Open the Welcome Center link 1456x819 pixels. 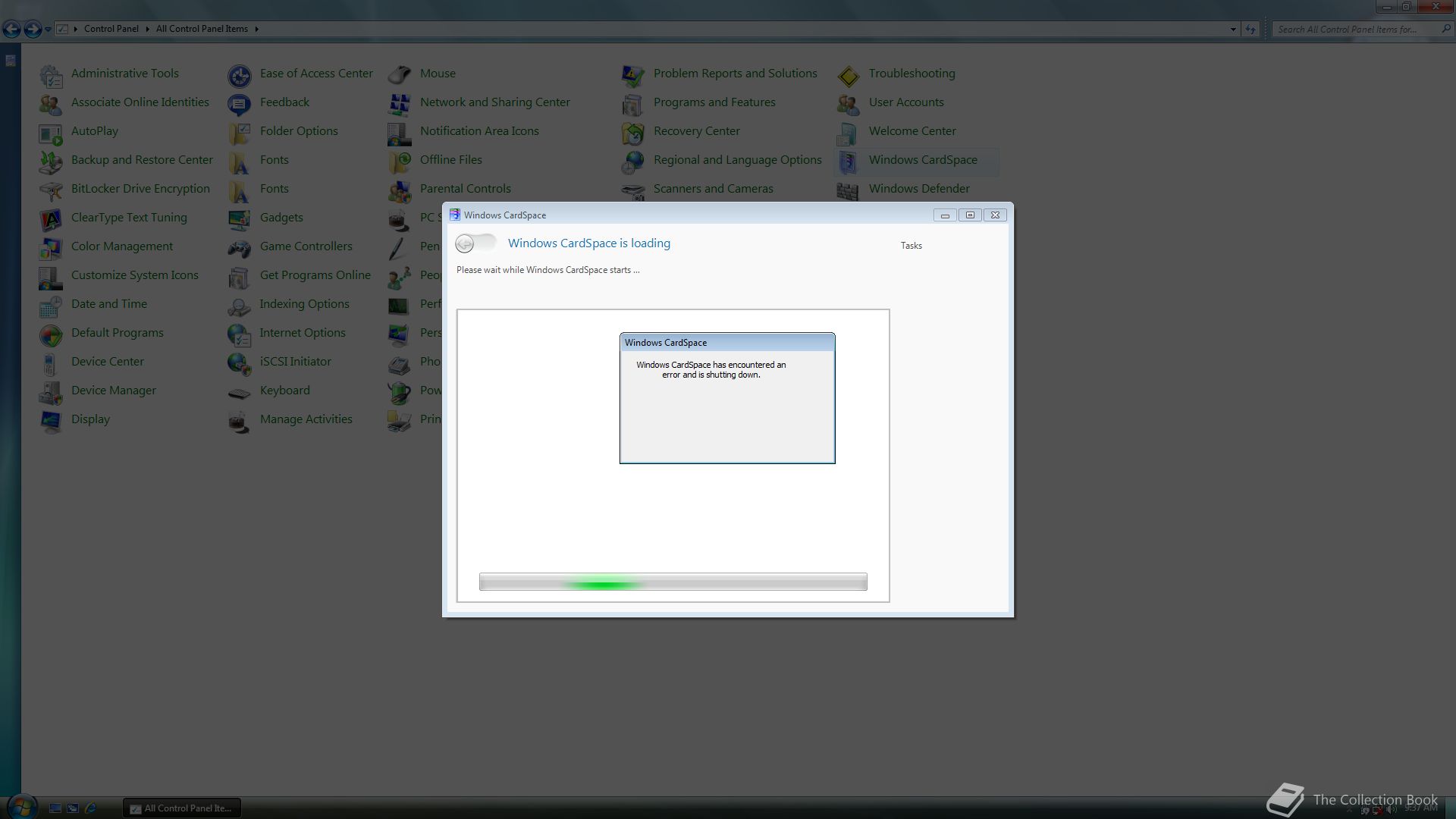[912, 131]
